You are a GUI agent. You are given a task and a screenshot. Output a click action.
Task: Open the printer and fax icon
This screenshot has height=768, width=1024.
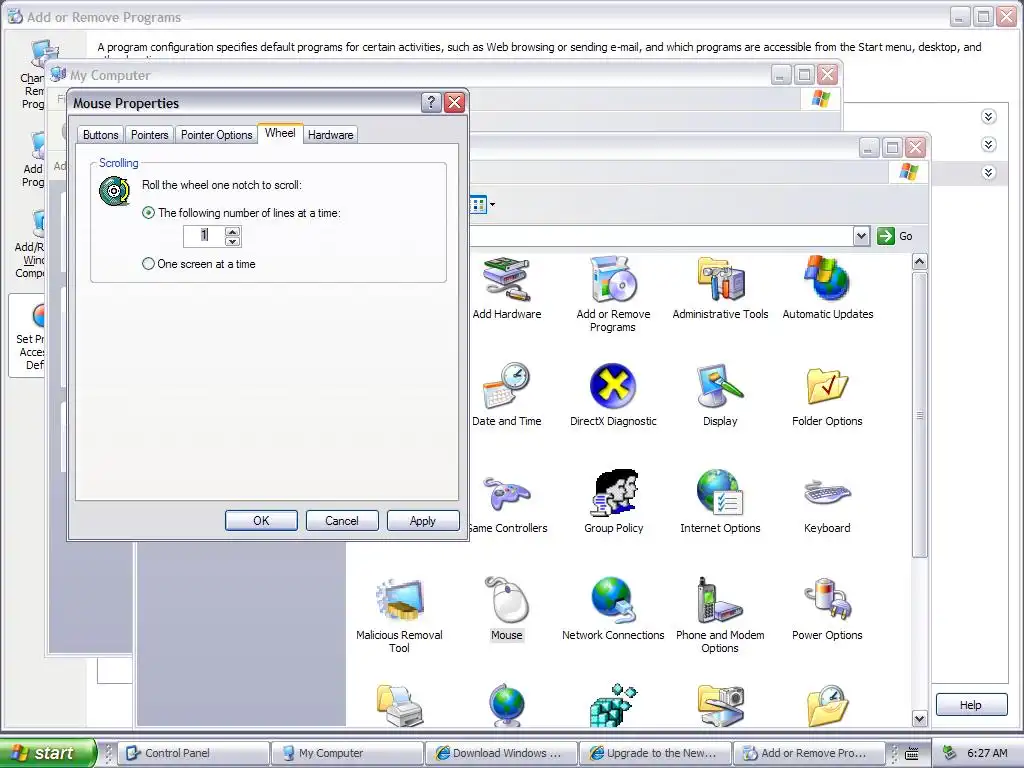[400, 705]
